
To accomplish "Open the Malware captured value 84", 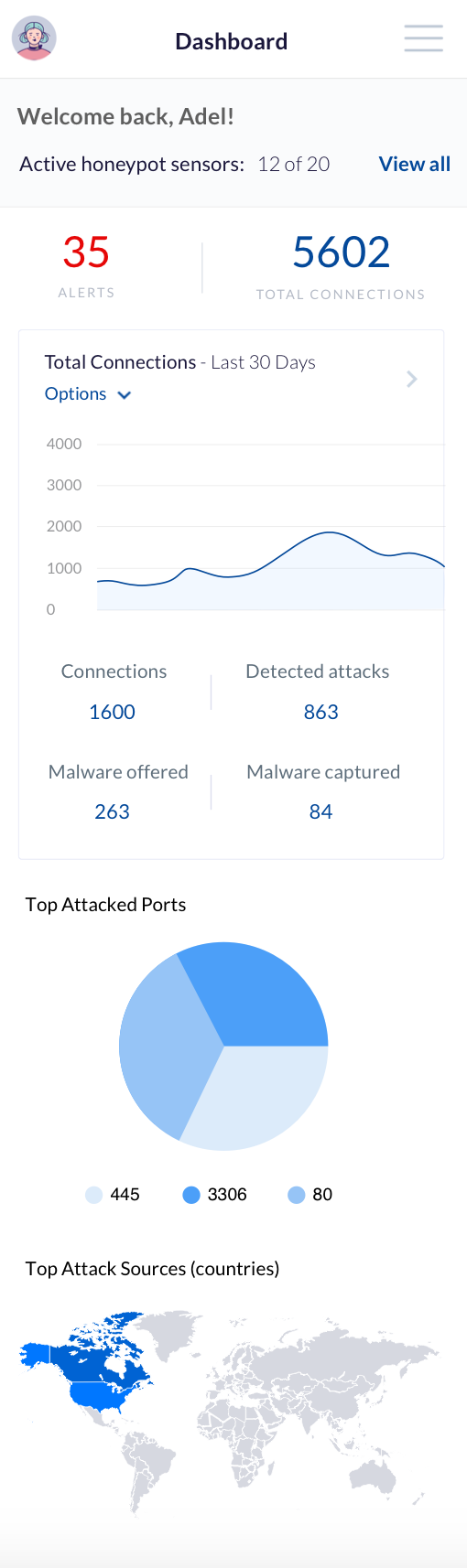I will 320,811.
